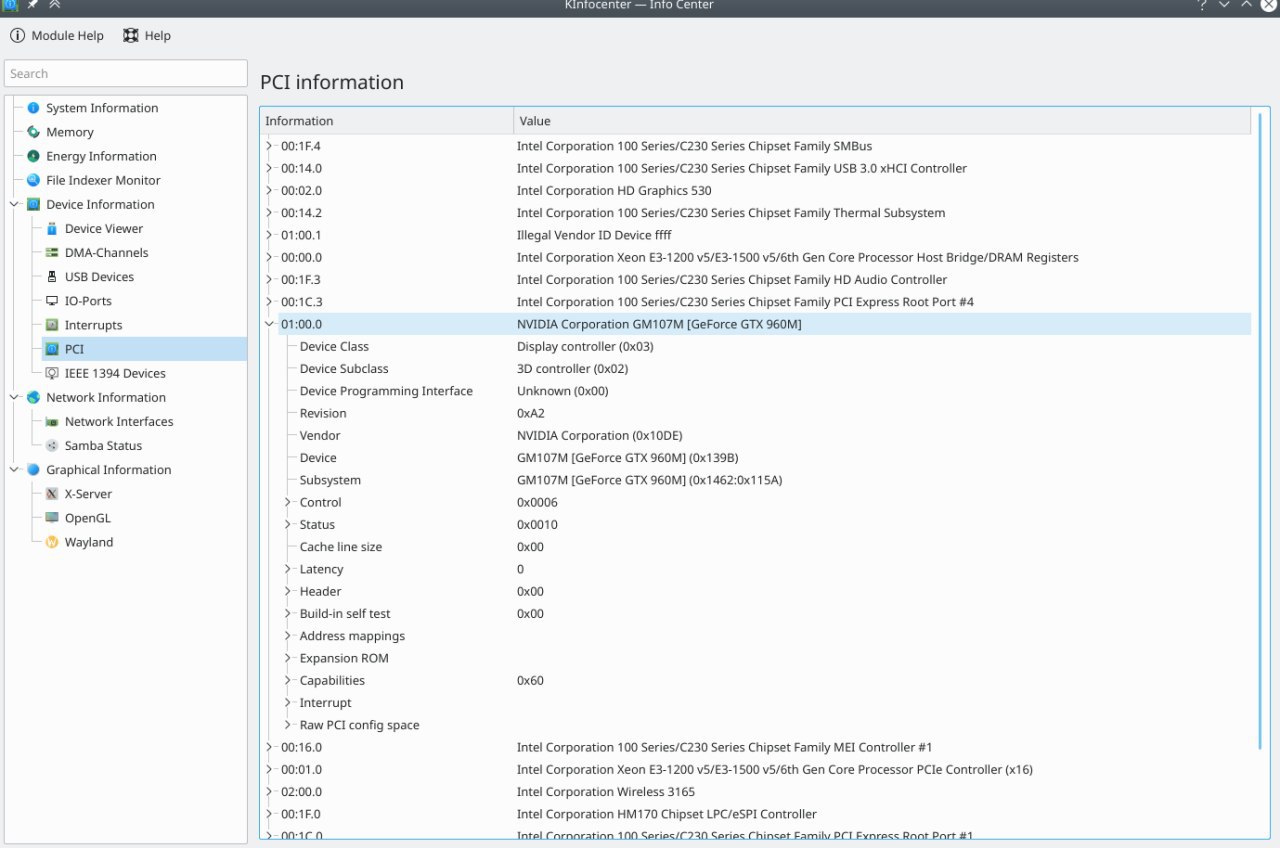The width and height of the screenshot is (1280, 848).
Task: Open Module Help
Action: click(57, 35)
